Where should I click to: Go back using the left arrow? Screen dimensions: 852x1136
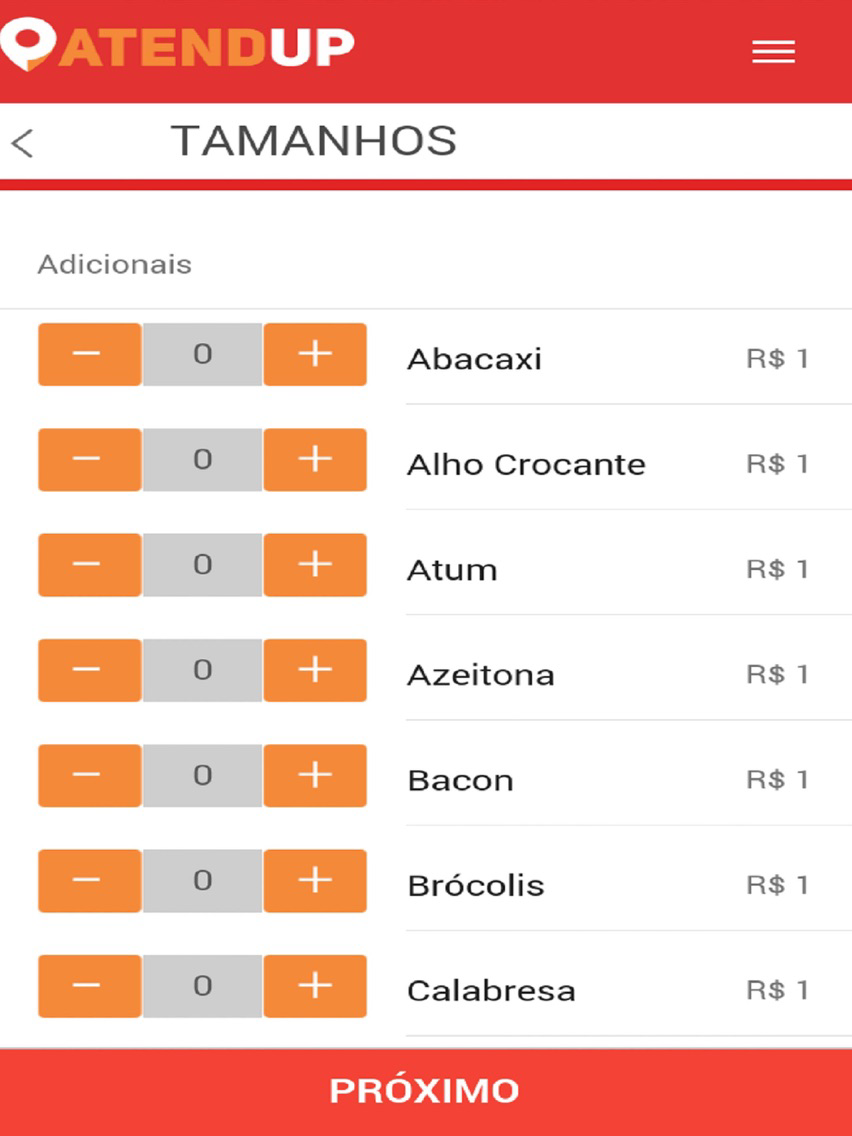click(x=22, y=143)
